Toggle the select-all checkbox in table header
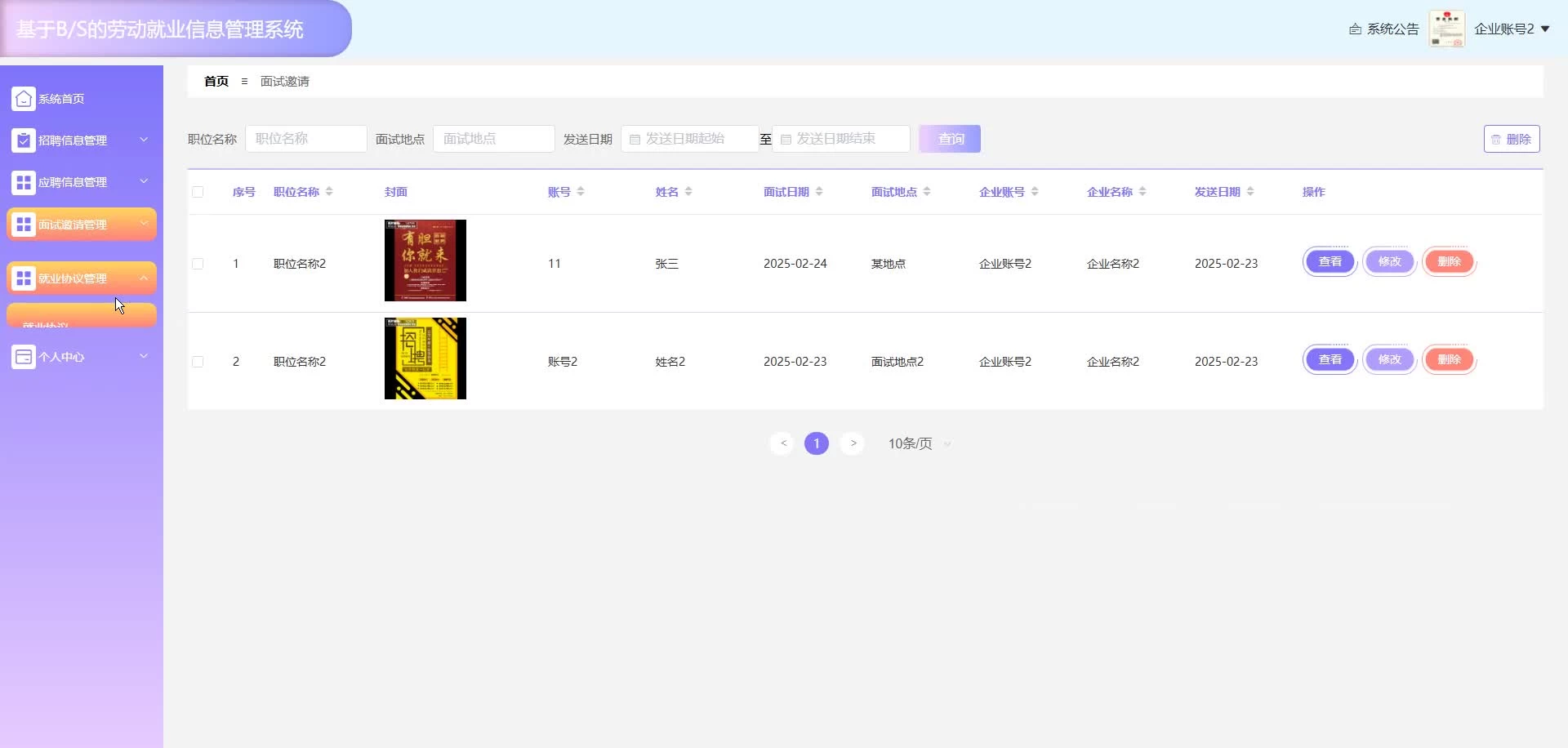The height and width of the screenshot is (748, 1568). point(198,192)
